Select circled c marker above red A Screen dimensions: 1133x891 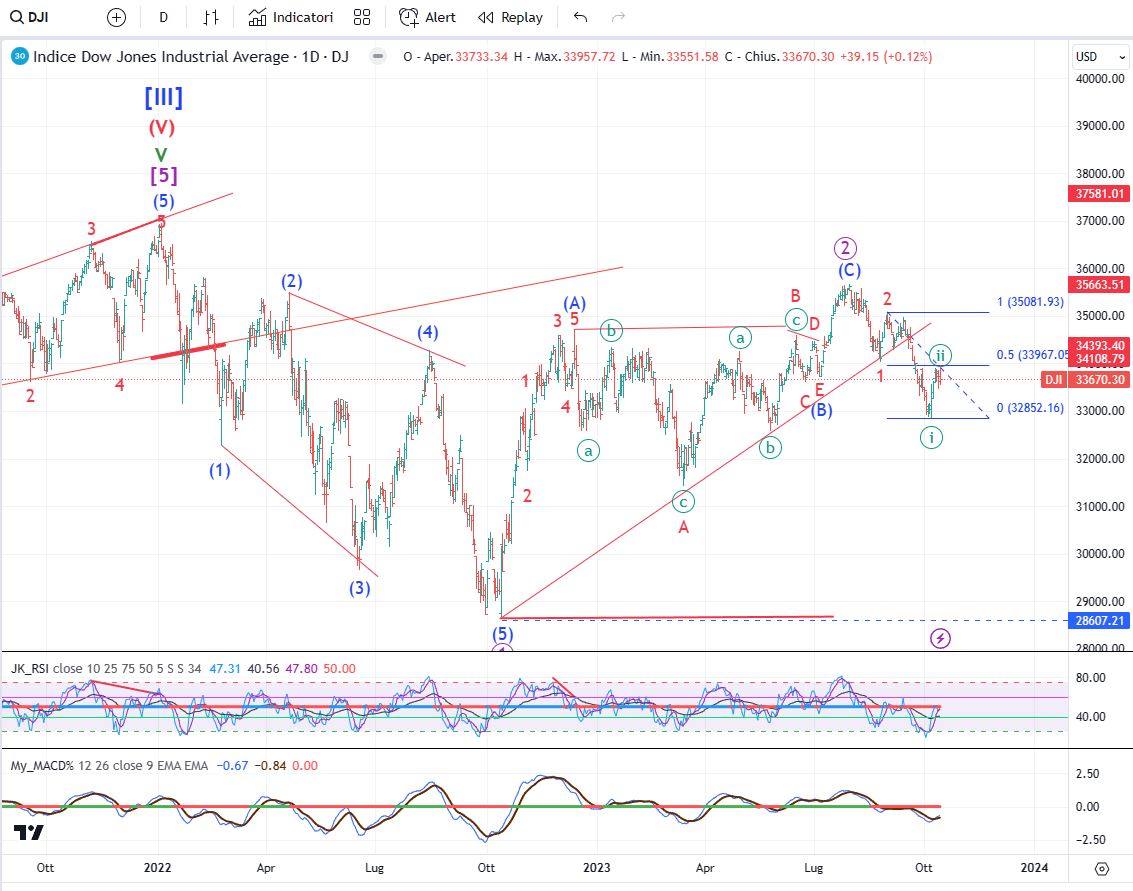click(683, 502)
